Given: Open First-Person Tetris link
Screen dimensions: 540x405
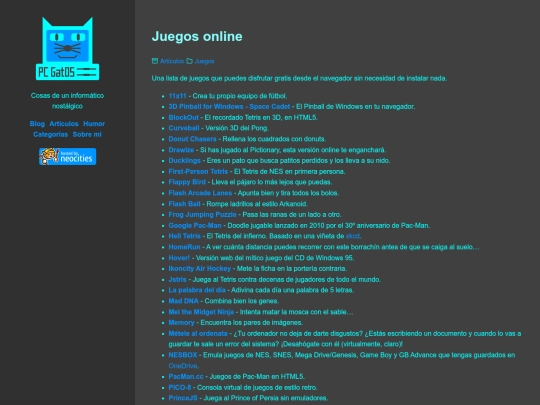Looking at the screenshot, I should (x=198, y=172).
